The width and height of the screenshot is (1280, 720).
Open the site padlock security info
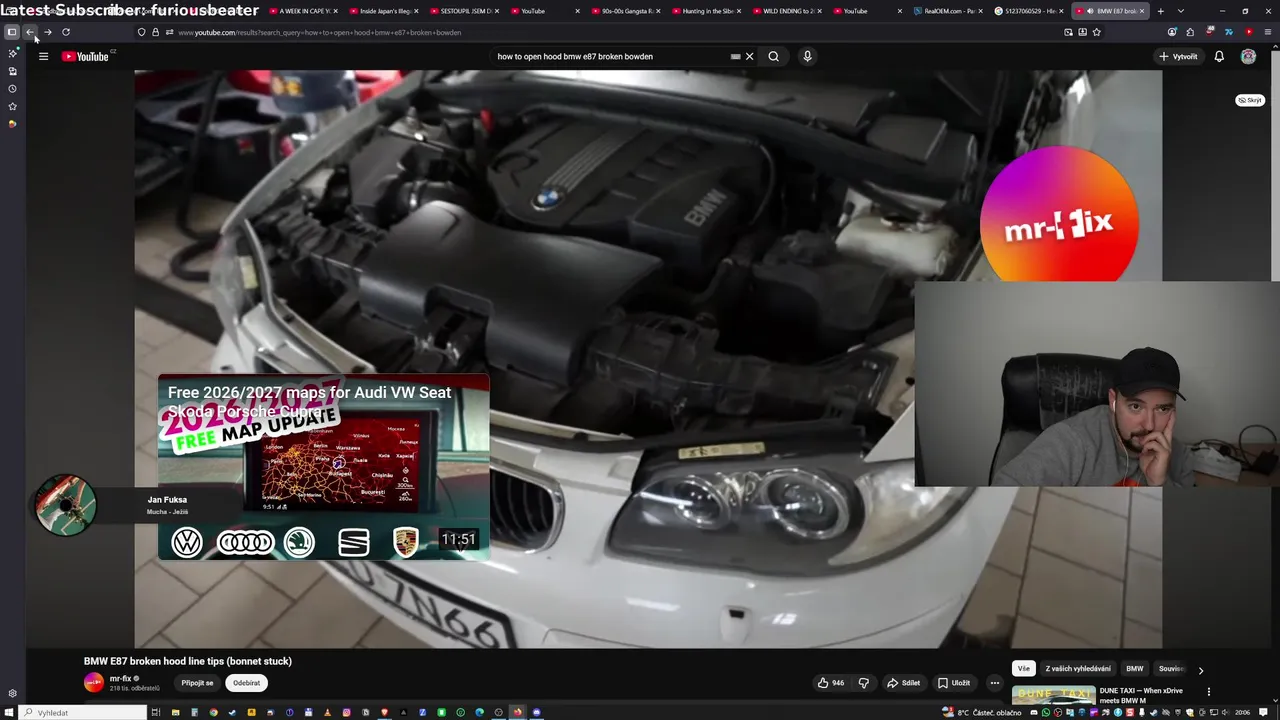pyautogui.click(x=155, y=32)
